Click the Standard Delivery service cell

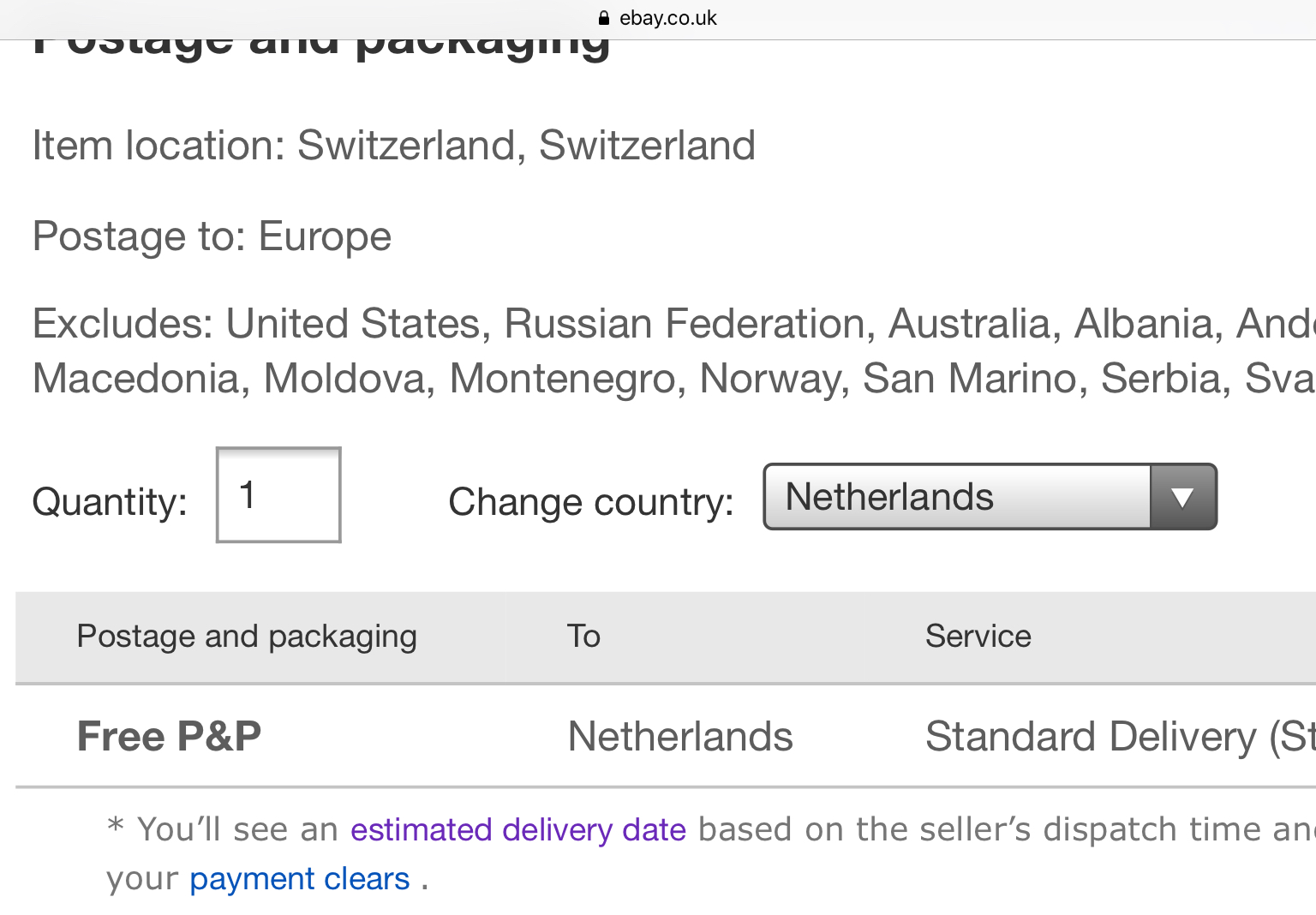[1121, 737]
